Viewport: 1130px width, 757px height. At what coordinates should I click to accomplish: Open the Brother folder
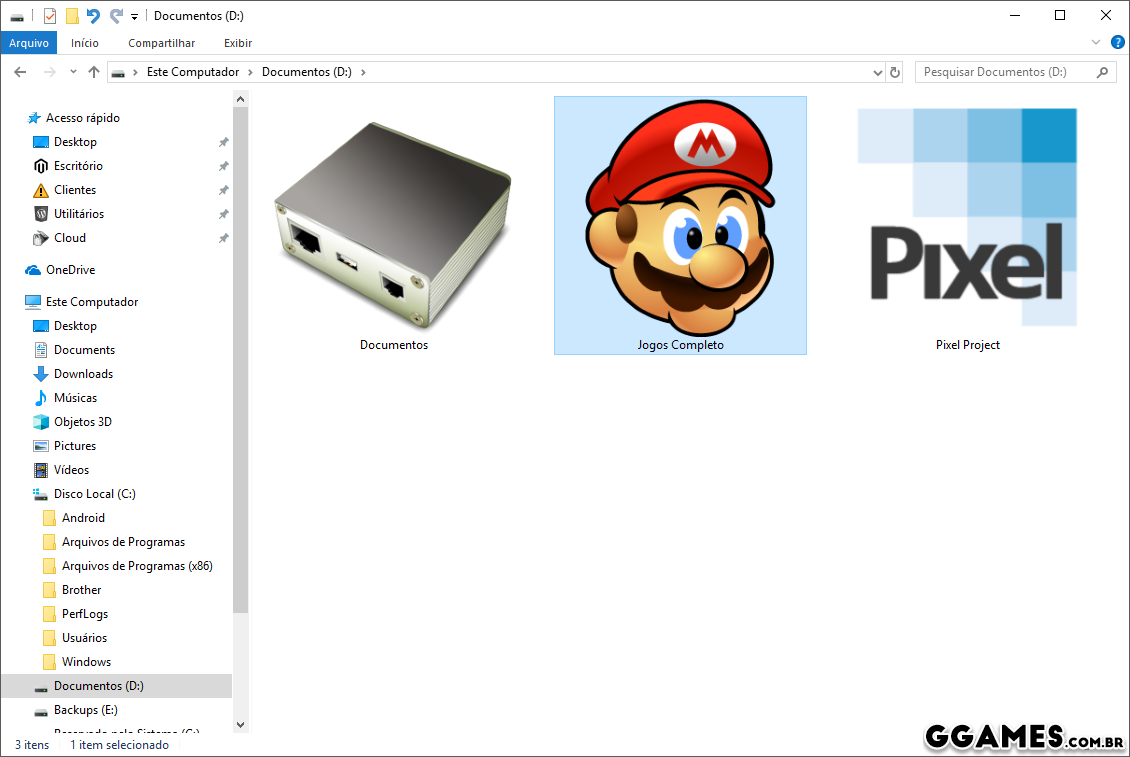(81, 590)
